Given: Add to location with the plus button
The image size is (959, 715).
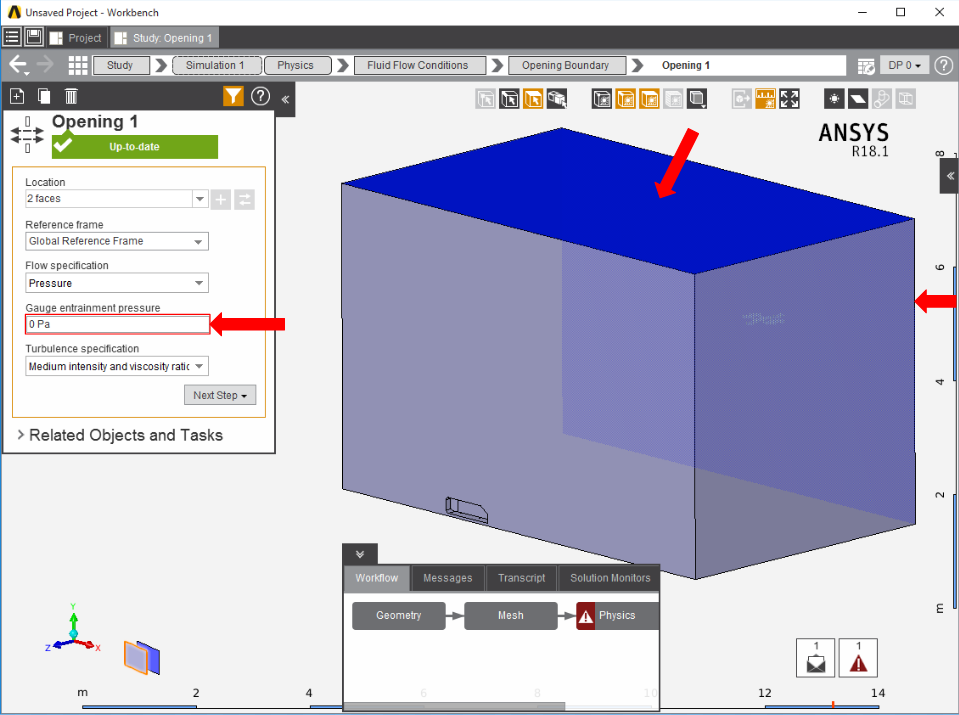Looking at the screenshot, I should 221,199.
